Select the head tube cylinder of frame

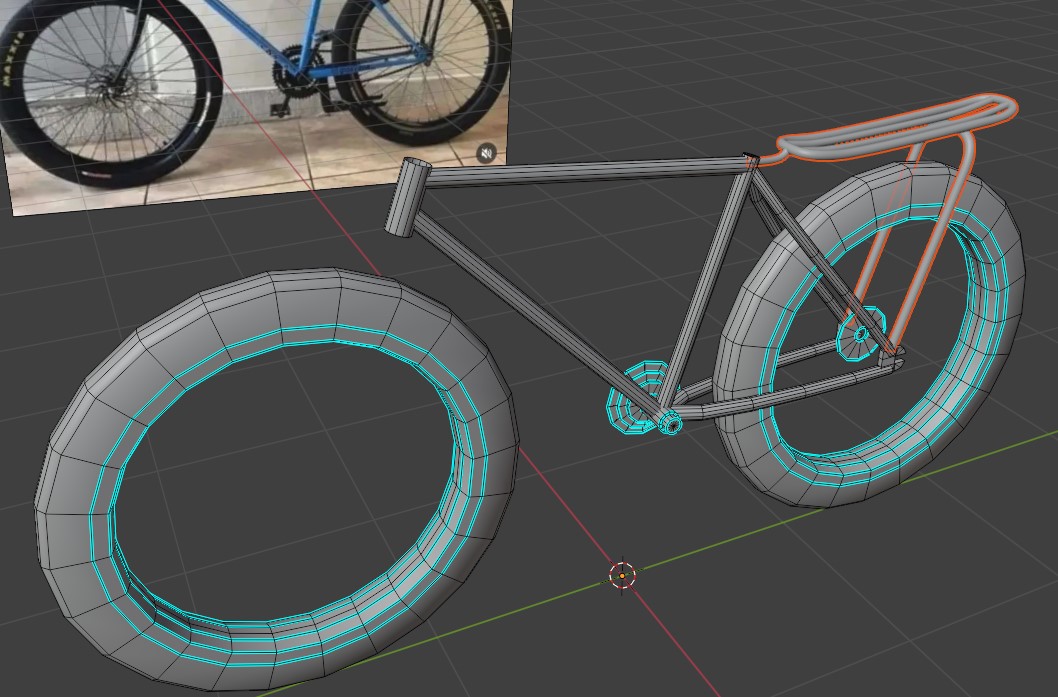(x=408, y=198)
